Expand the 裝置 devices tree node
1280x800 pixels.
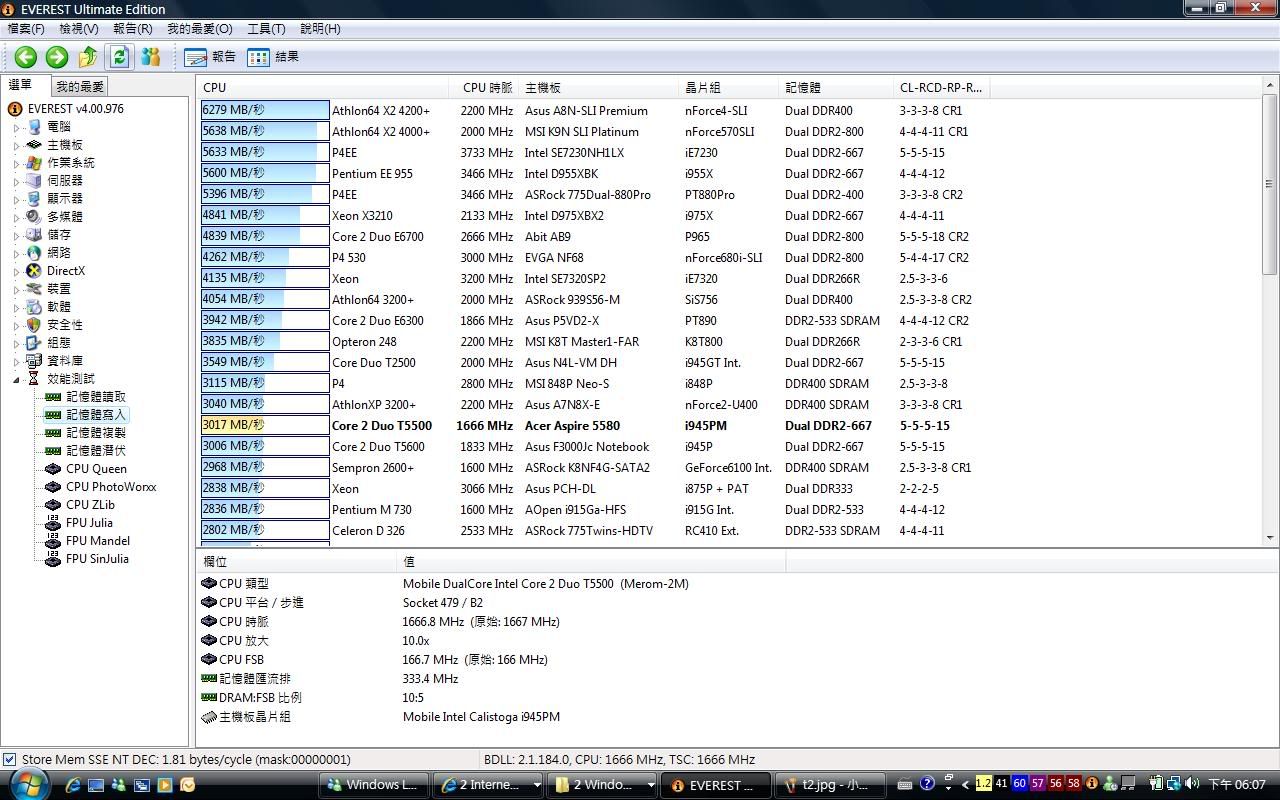[x=17, y=290]
